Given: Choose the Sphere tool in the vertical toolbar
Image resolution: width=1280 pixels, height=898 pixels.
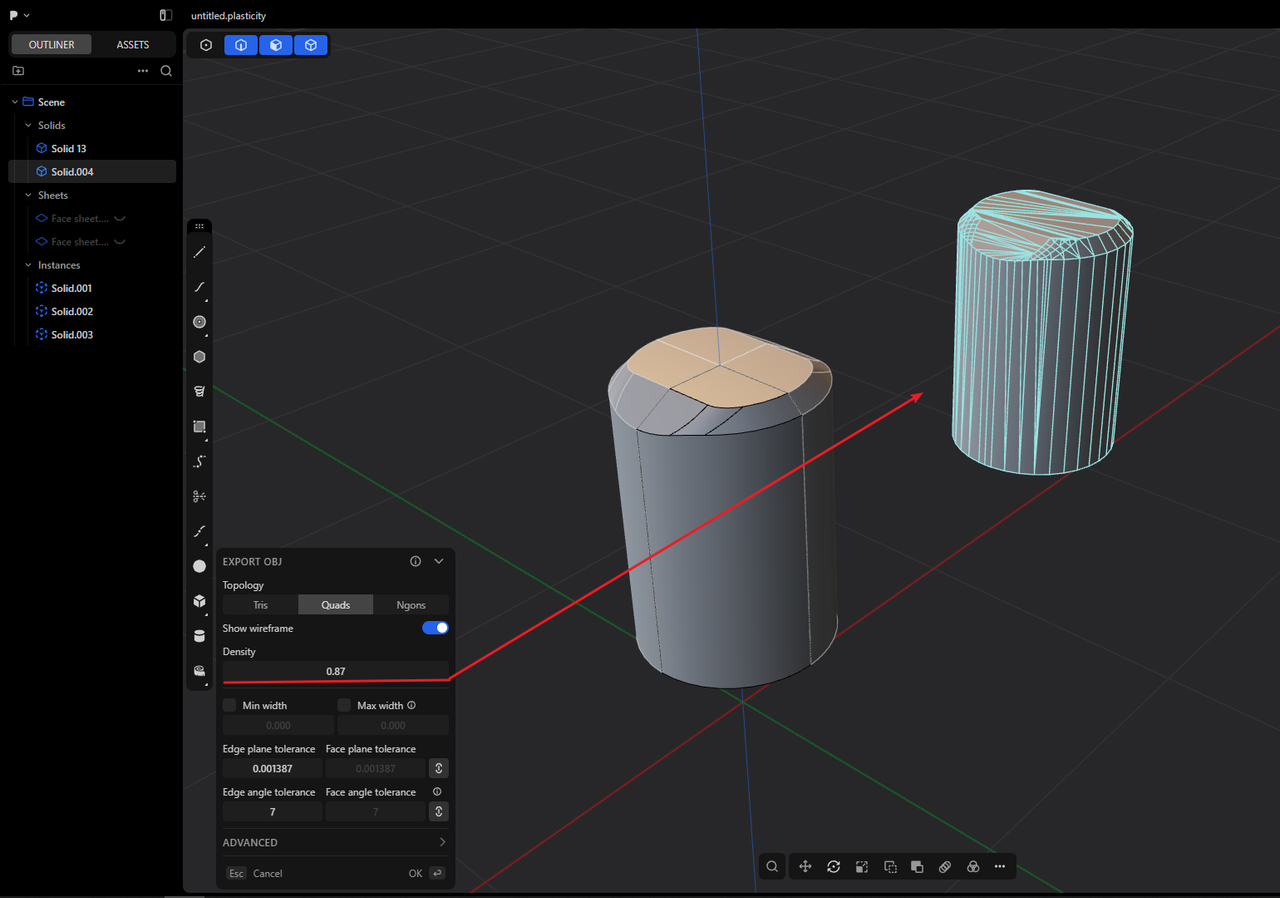Looking at the screenshot, I should pos(199,566).
